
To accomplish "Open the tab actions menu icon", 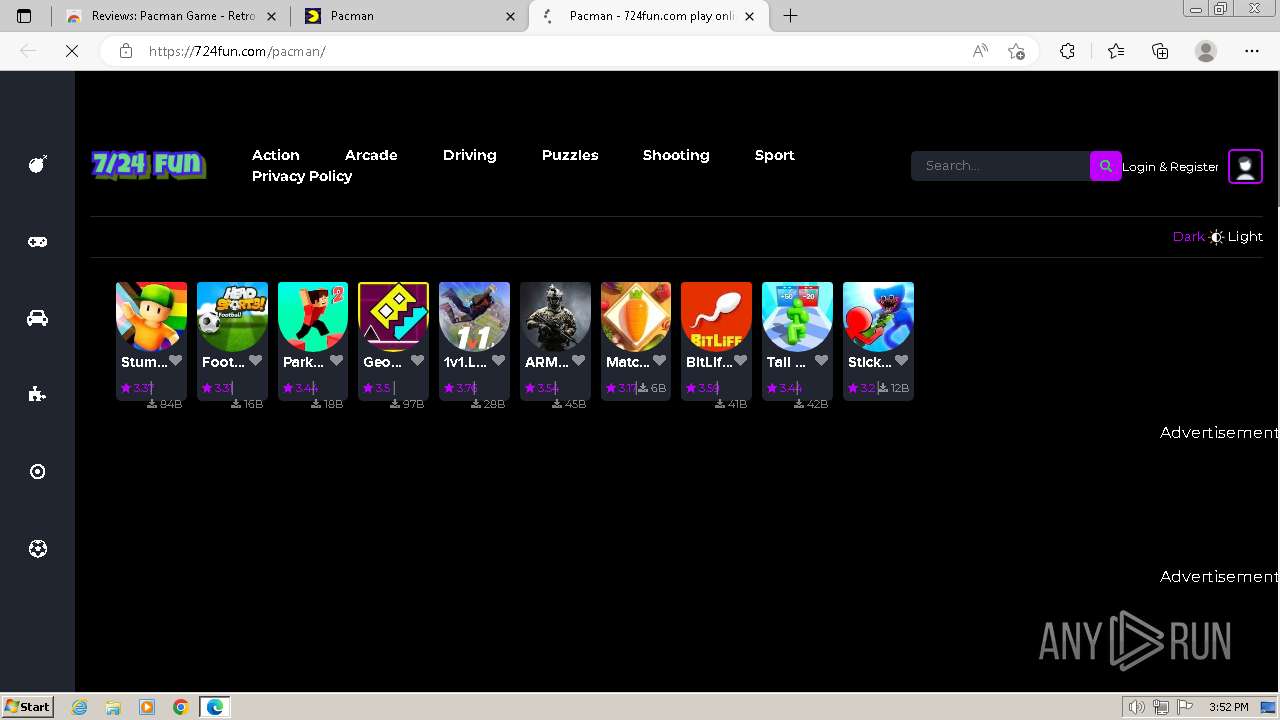I will click(24, 16).
